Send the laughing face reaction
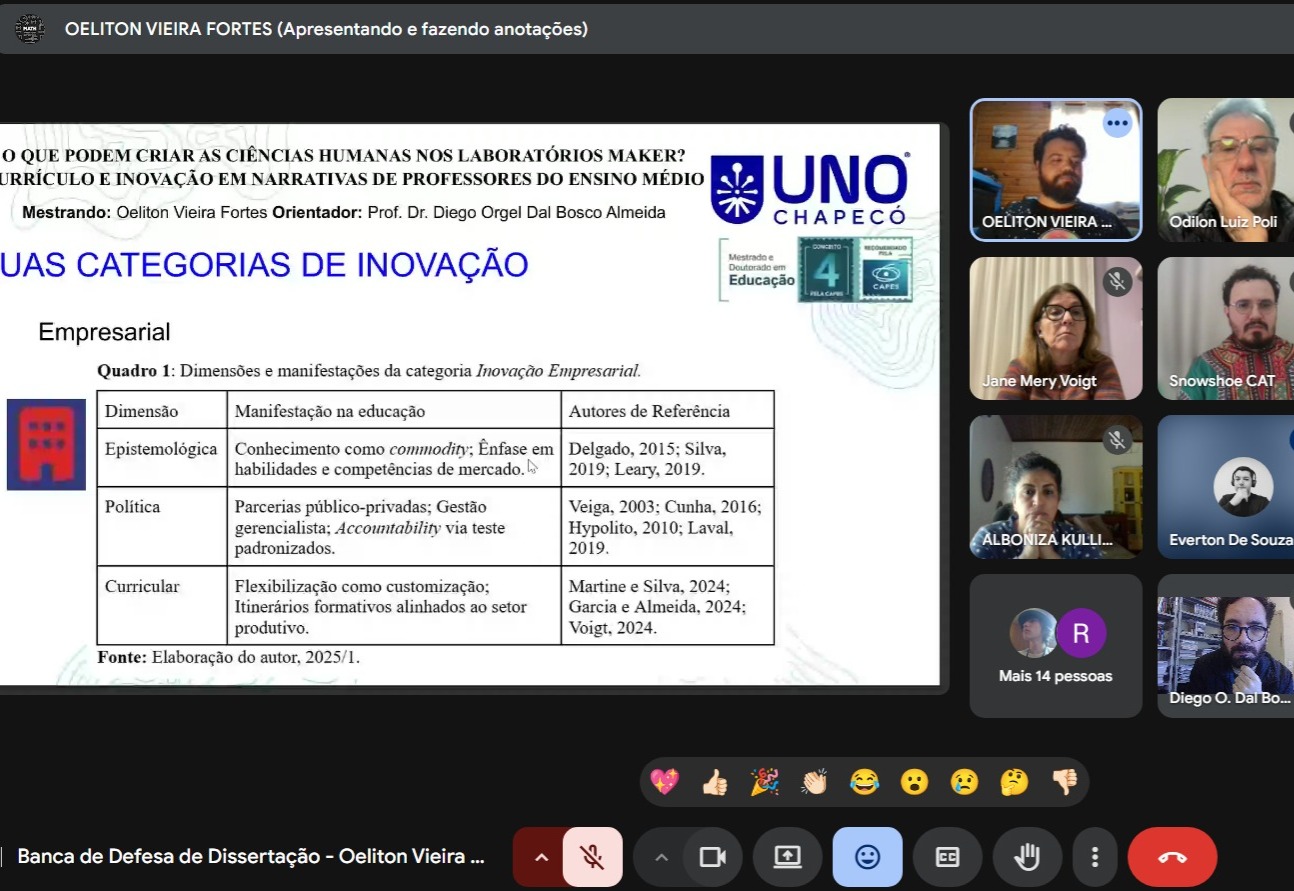This screenshot has height=891, width=1294. tap(864, 782)
